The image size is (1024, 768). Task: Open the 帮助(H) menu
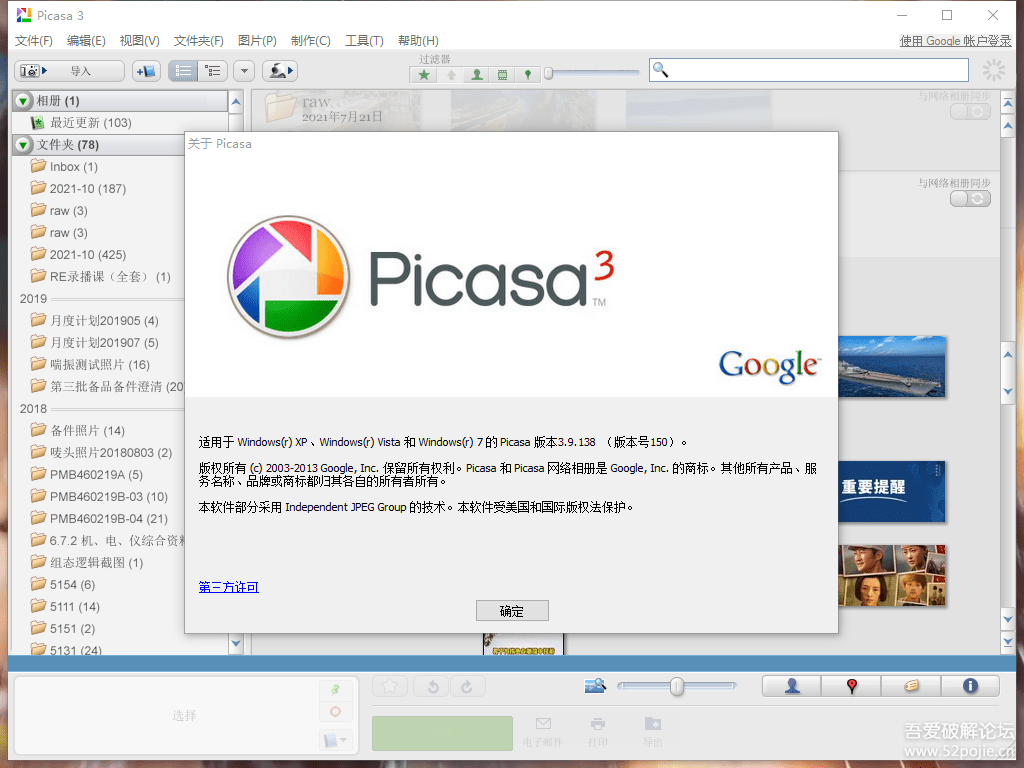(419, 40)
